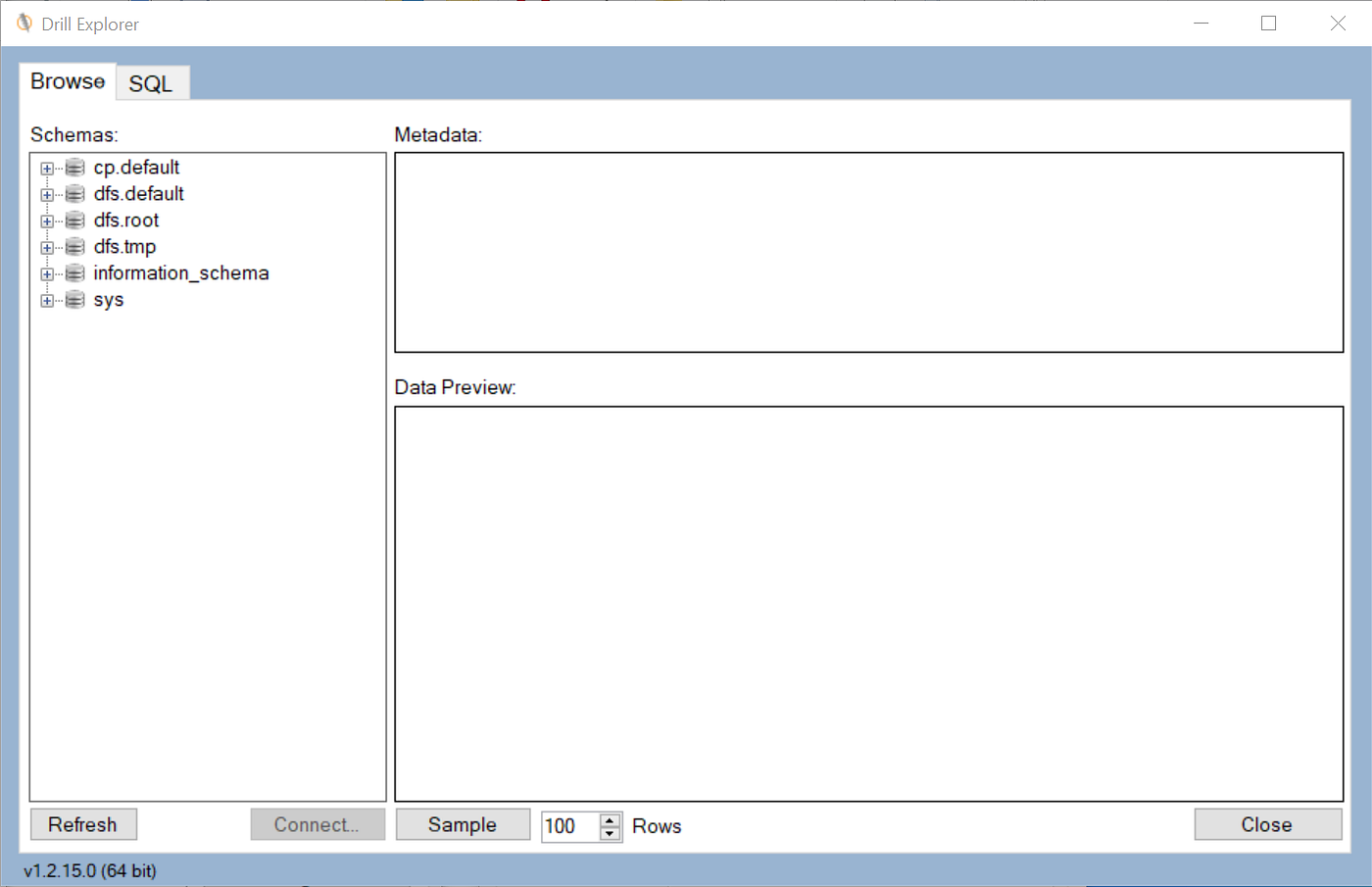Select the dfs.root schema in tree

click(x=126, y=220)
